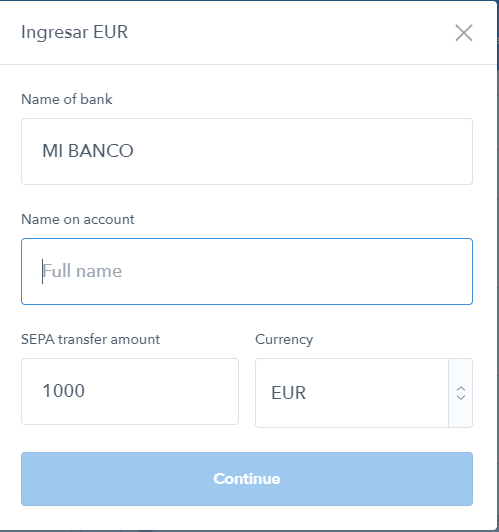Place cursor in the MI BANCO text
This screenshot has width=499, height=532.
(88, 151)
